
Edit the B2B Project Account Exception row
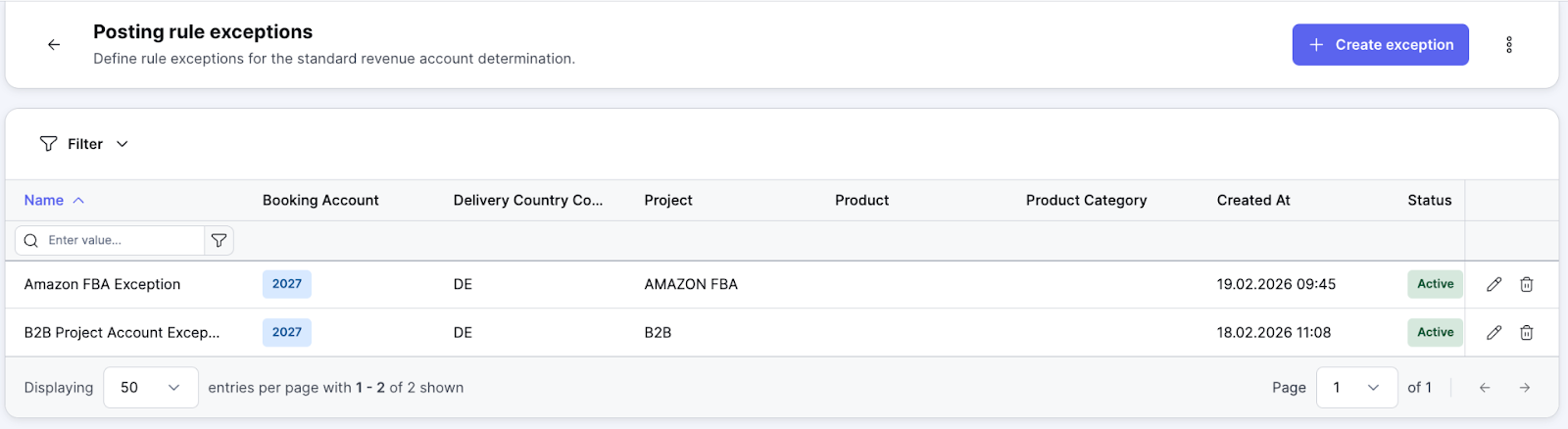(1494, 333)
